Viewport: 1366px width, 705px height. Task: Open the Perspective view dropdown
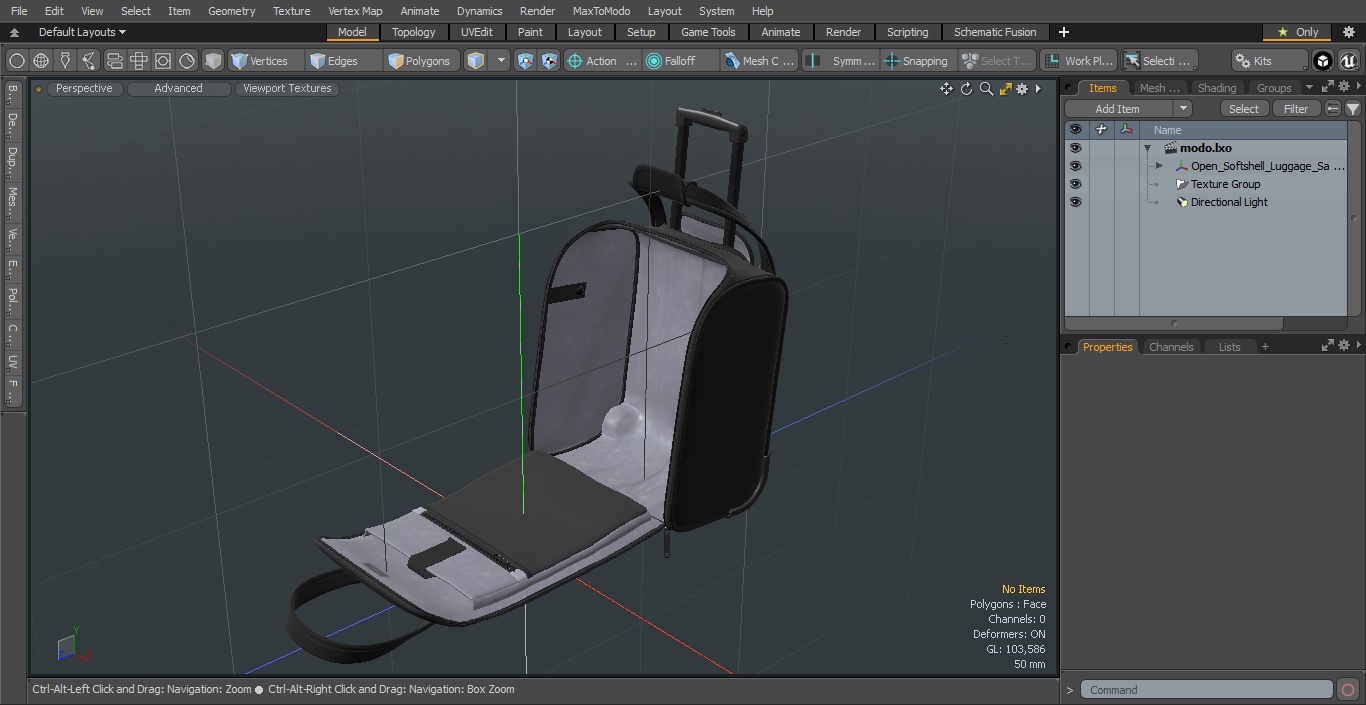click(84, 88)
